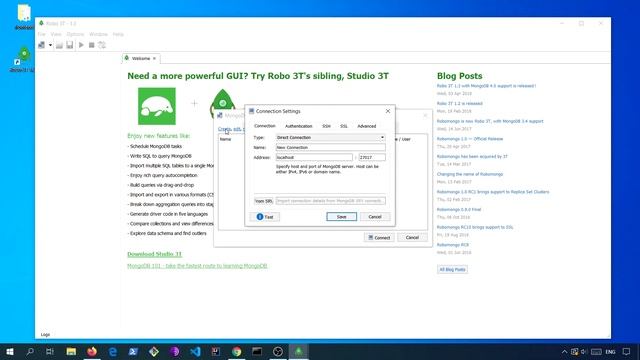Open the dropdown arrow beside the connect icon
The width and height of the screenshot is (640, 360).
coord(50,45)
